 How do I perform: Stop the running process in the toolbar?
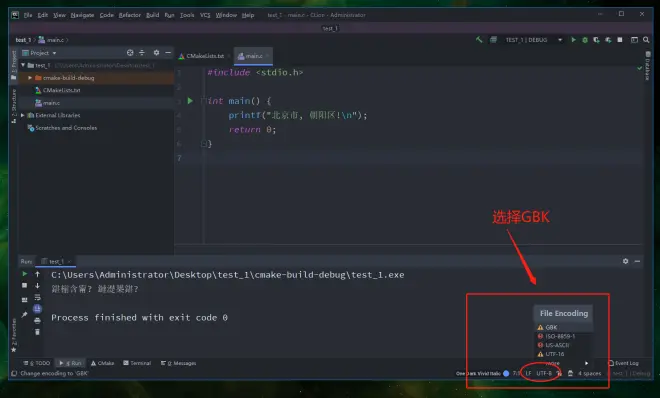click(620, 40)
